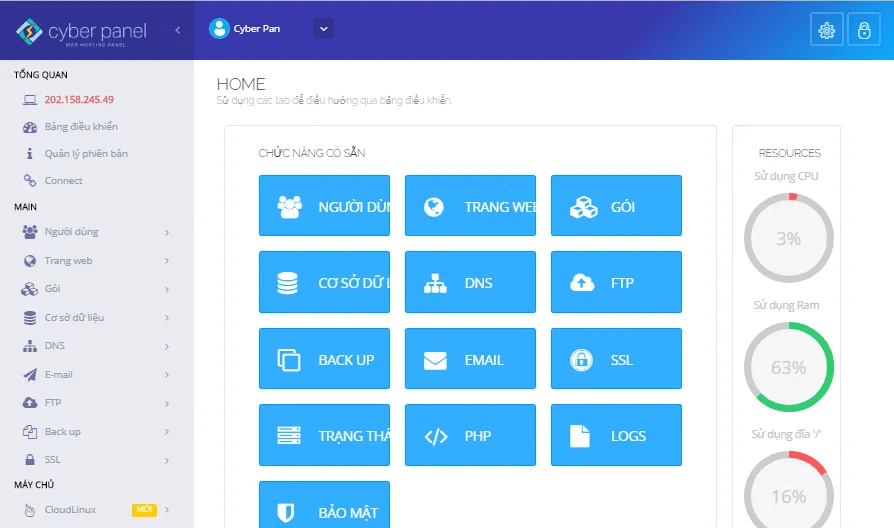Open the EMAIL tile
Viewport: 894px width, 528px height.
tap(470, 359)
